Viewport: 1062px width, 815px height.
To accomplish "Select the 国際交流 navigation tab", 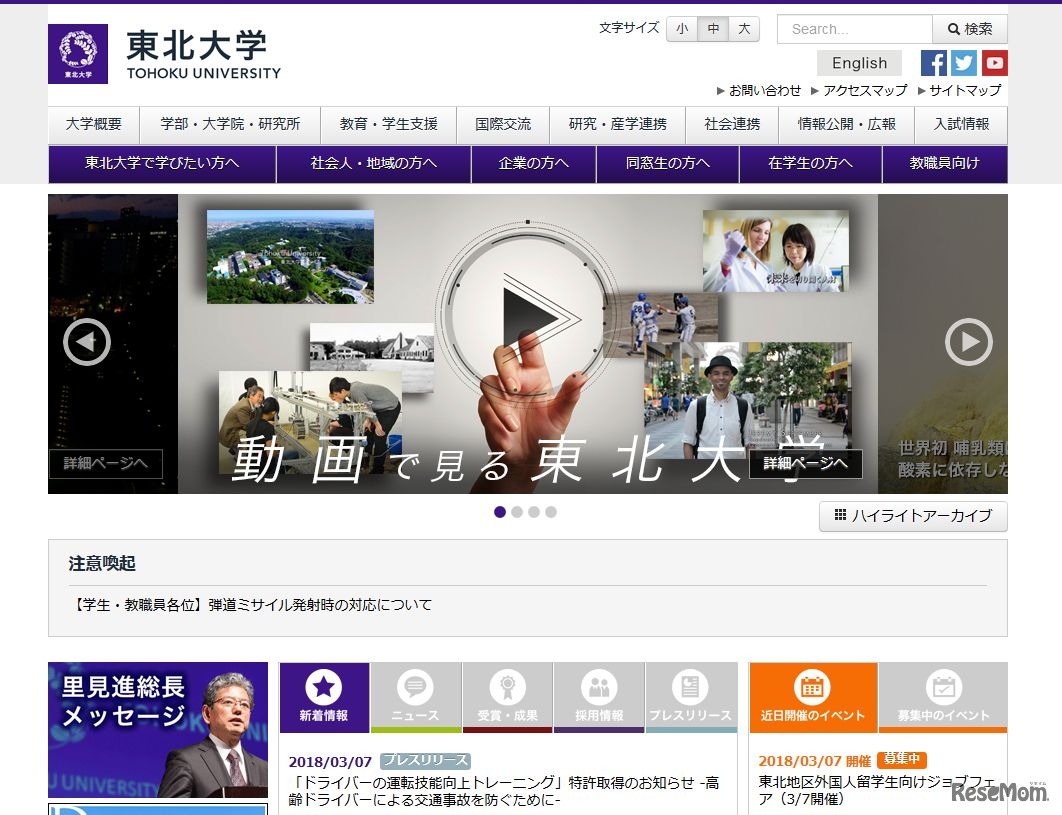I will 503,125.
